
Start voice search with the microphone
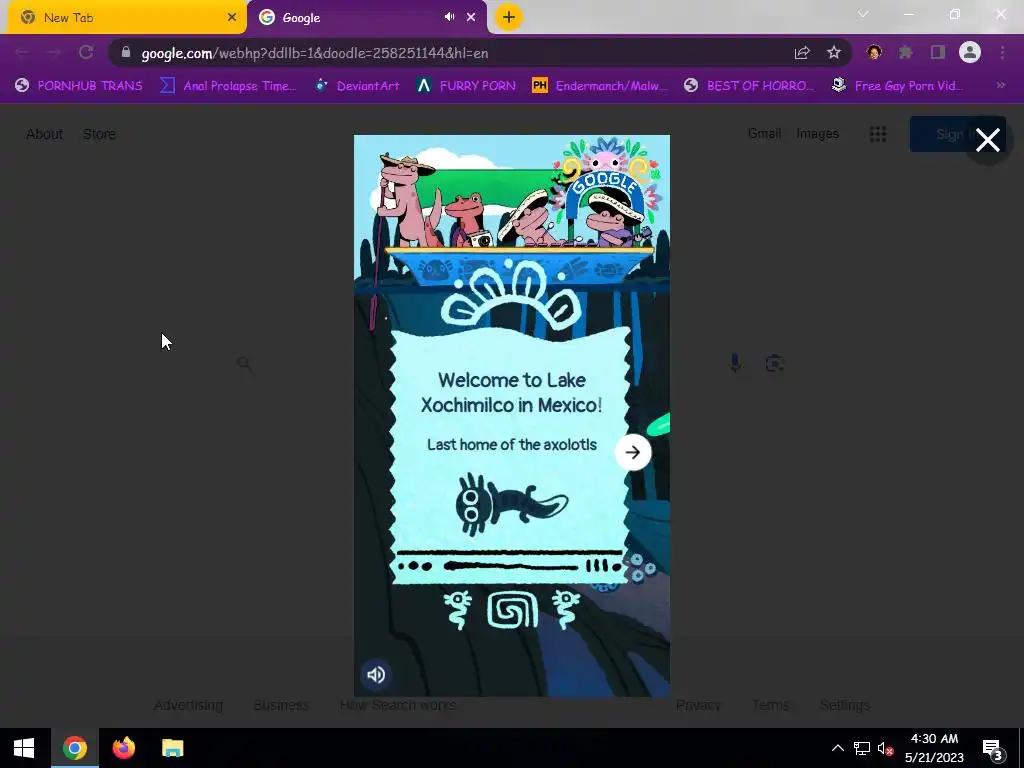coord(735,363)
